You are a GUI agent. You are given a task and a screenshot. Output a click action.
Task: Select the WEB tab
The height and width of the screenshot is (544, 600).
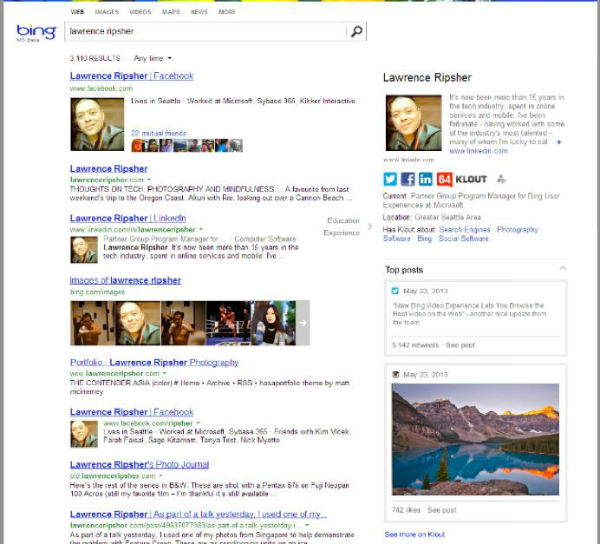click(77, 12)
